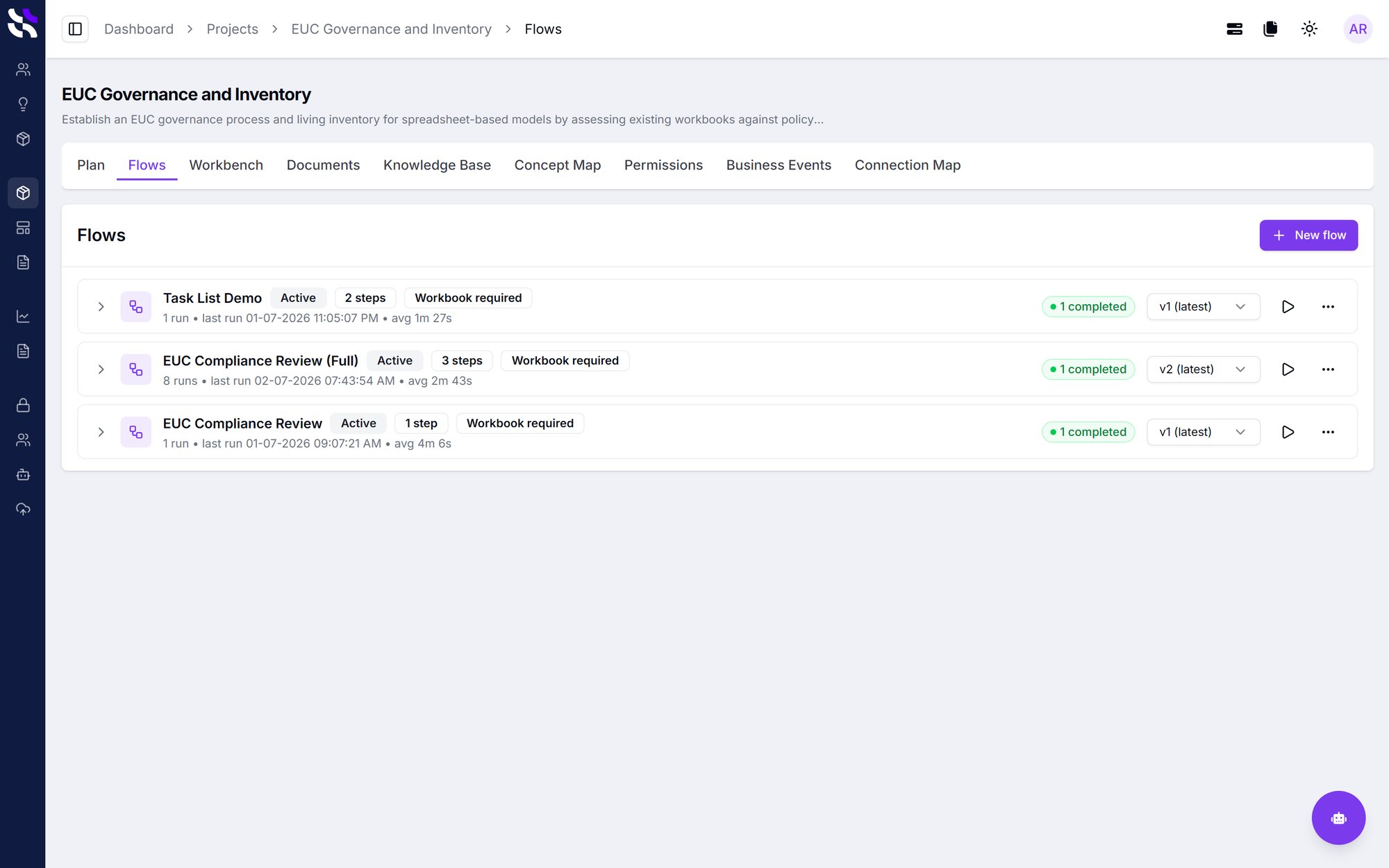
Task: Open the layout templates sidebar icon
Action: (x=23, y=228)
